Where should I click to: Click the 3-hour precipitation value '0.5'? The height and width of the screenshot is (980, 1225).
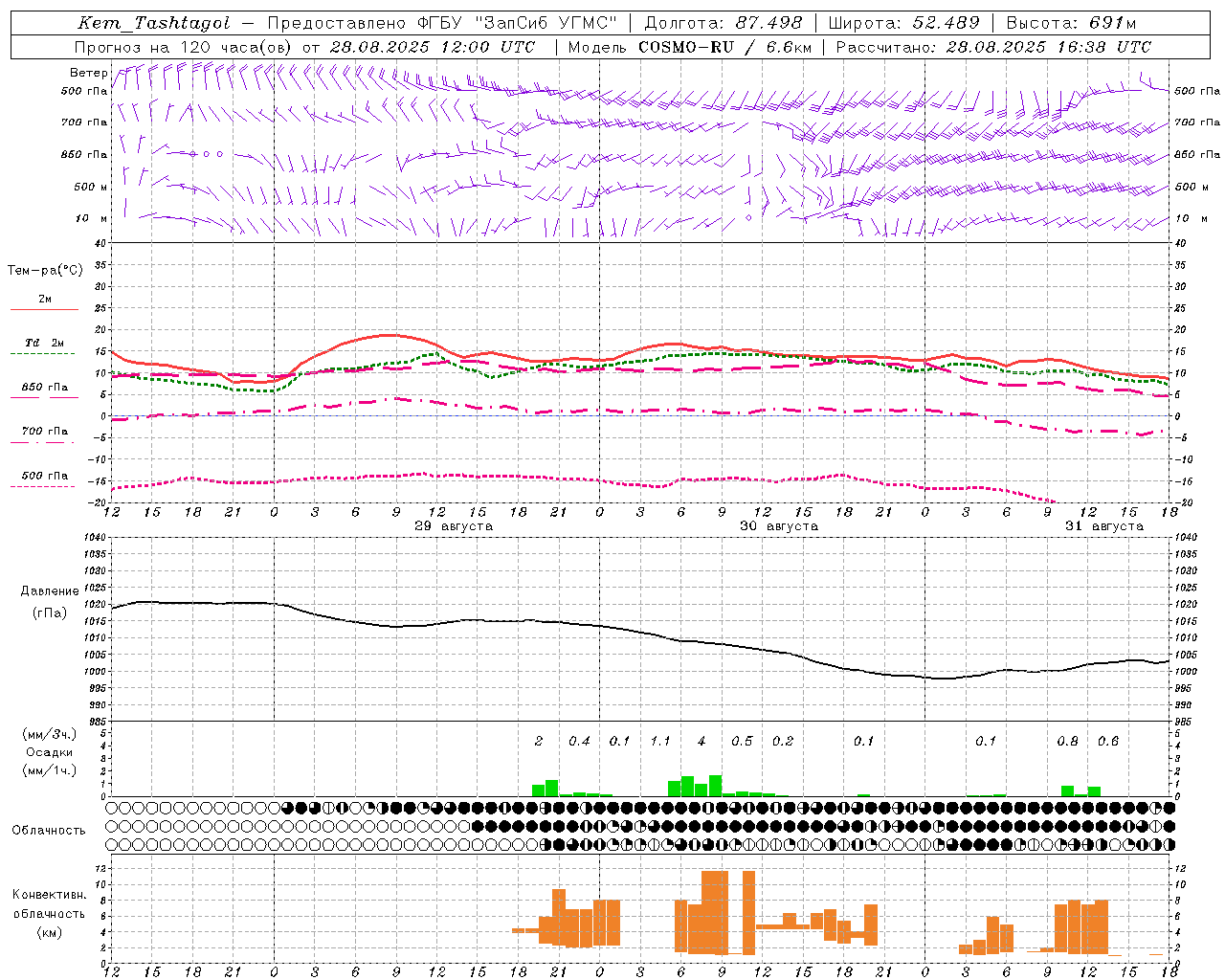[x=742, y=741]
